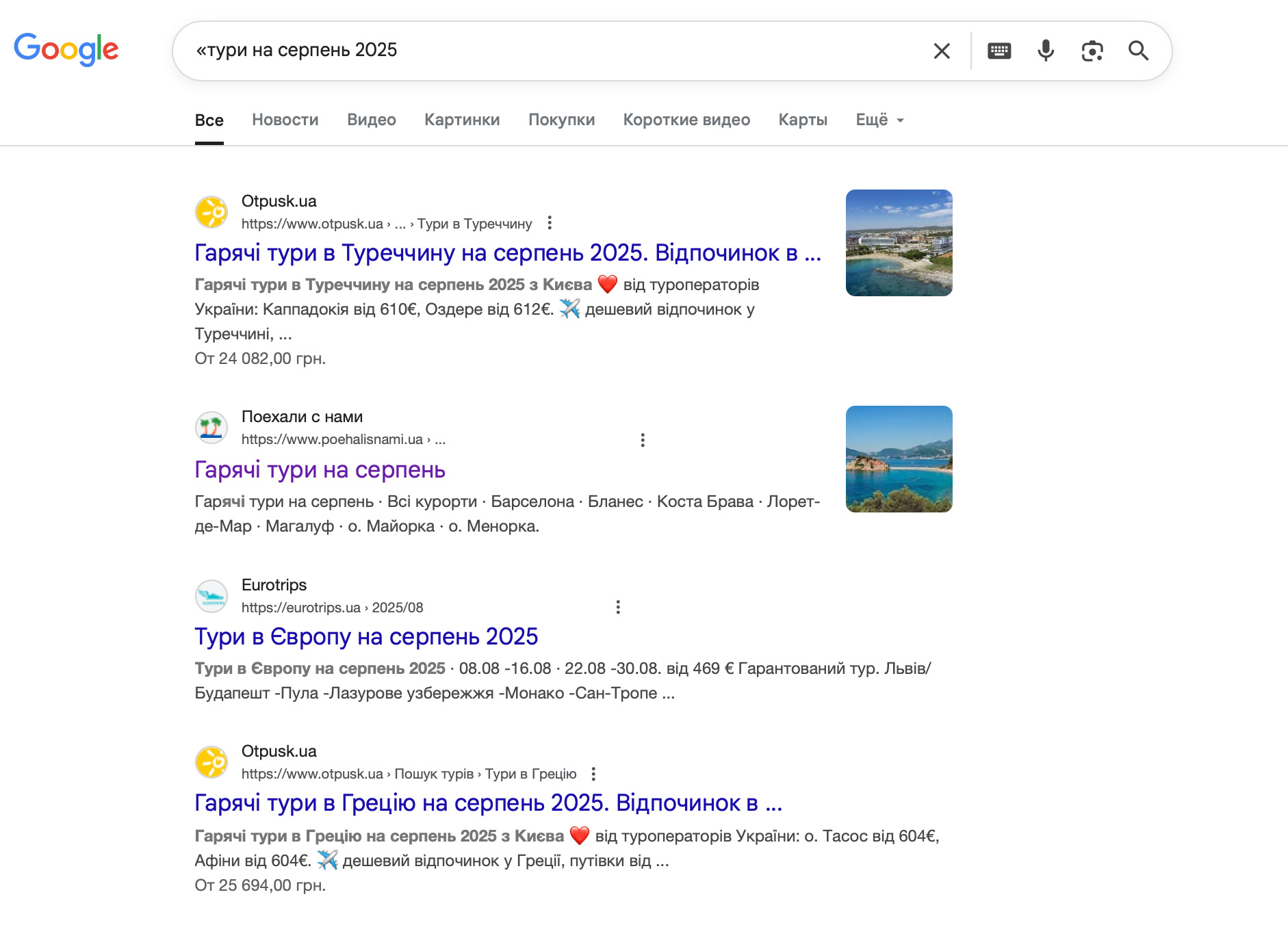Screen dimensions: 1288x925
Task: Open the Покупки tab
Action: [562, 120]
